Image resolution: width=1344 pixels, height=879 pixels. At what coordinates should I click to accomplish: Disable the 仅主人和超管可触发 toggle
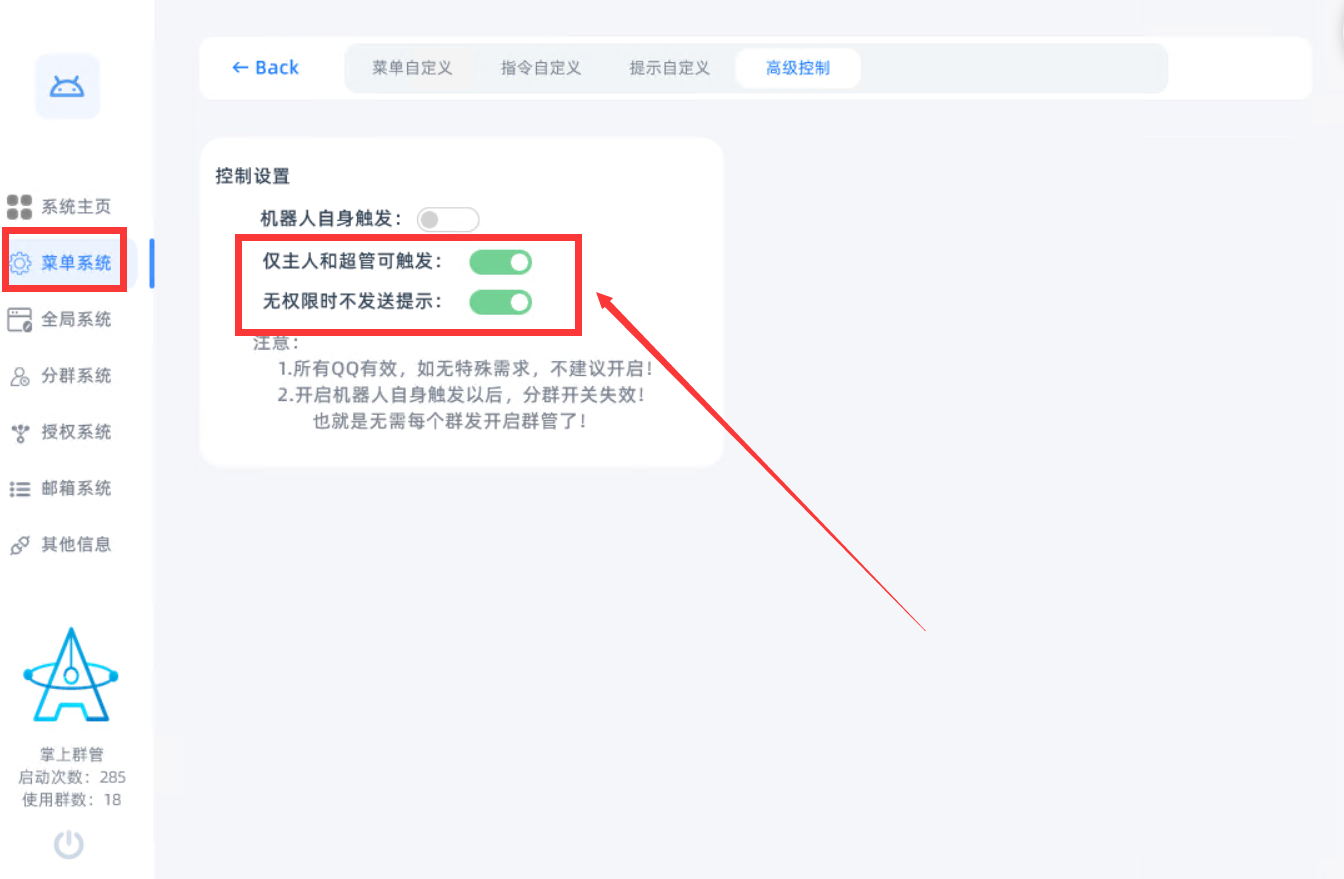pos(500,262)
